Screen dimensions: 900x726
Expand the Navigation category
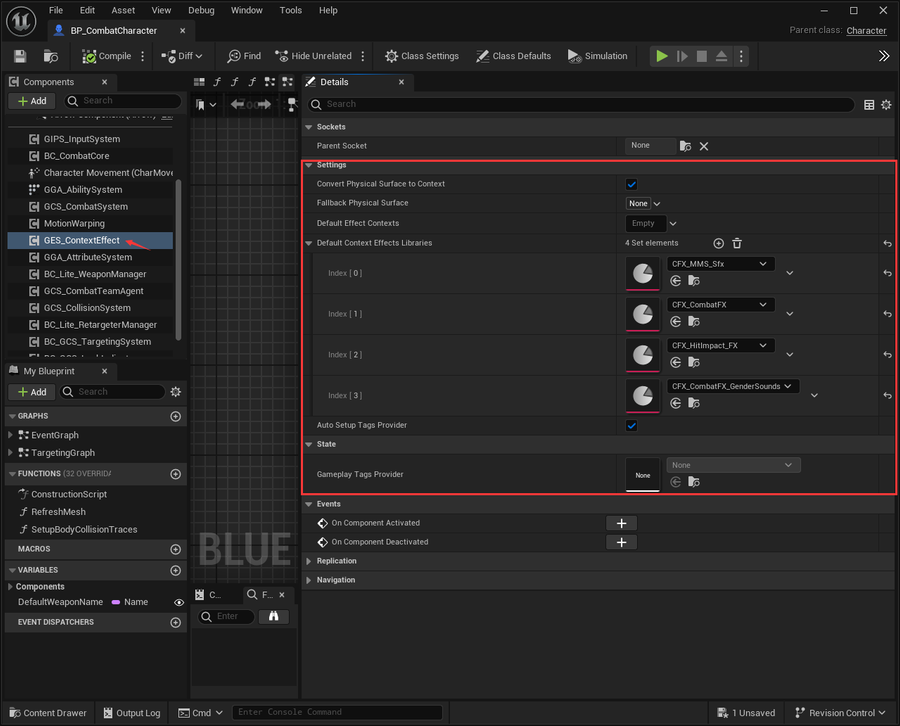[309, 580]
